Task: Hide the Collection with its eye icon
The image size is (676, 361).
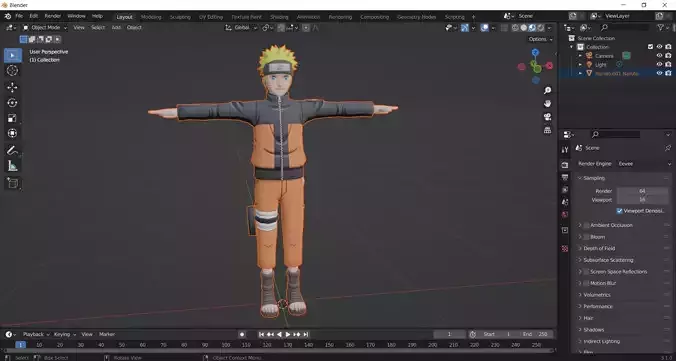Action: (659, 47)
